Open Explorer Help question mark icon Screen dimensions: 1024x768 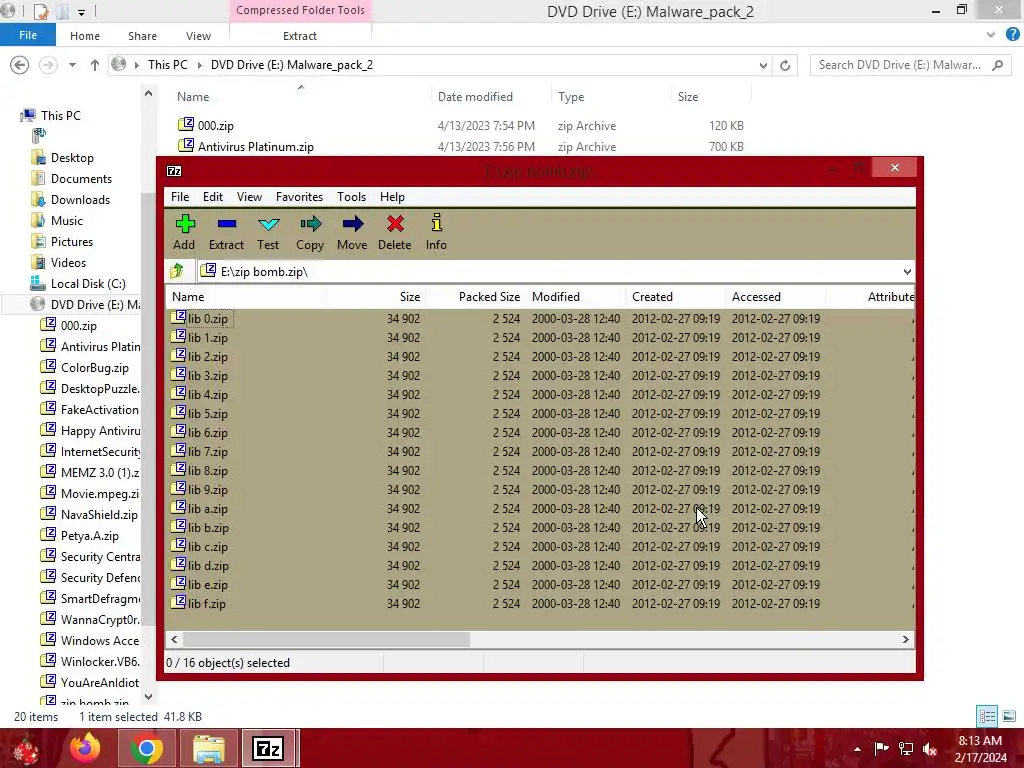[x=1012, y=35]
